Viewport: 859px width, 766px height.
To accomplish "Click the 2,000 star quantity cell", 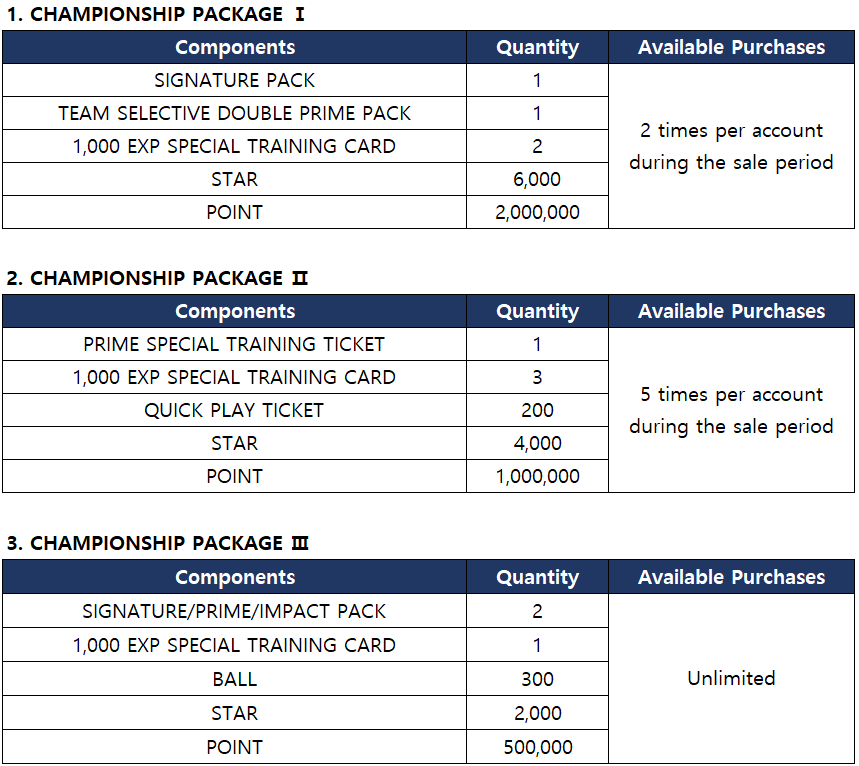I will [x=537, y=713].
